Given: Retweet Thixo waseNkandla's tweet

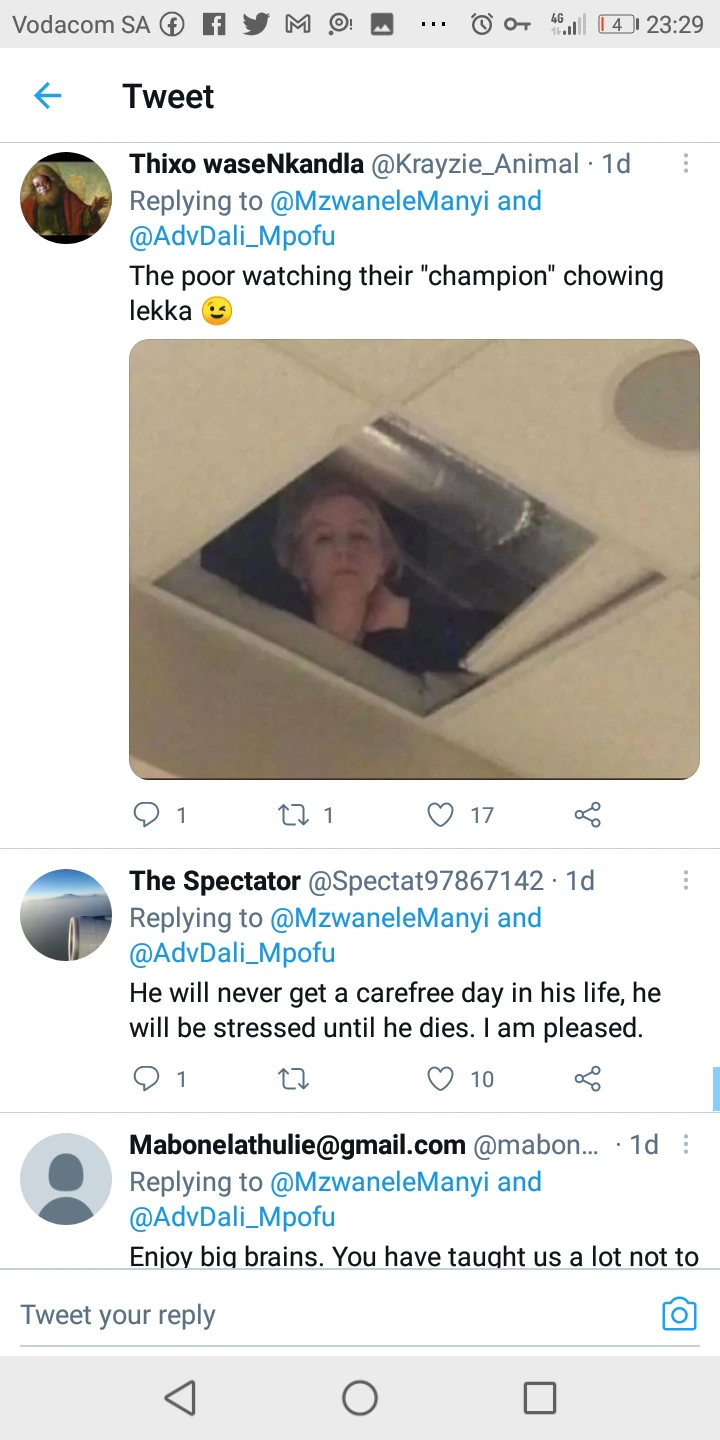Looking at the screenshot, I should coord(293,816).
